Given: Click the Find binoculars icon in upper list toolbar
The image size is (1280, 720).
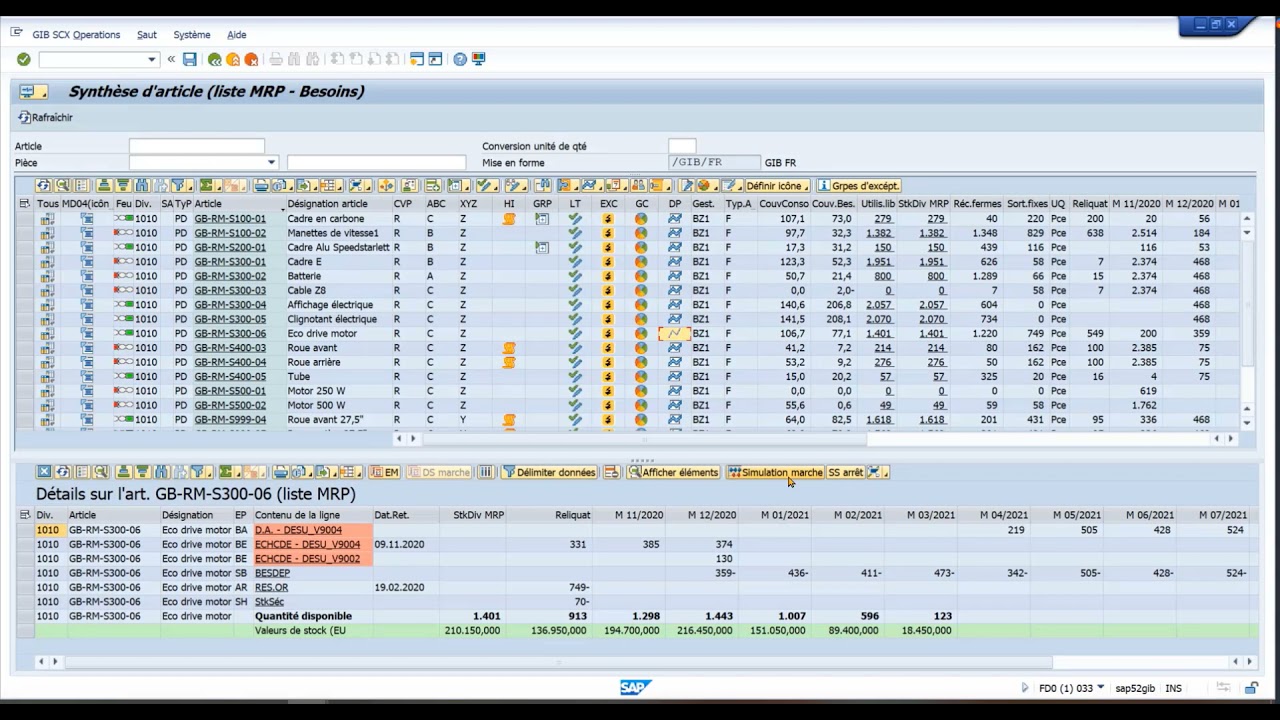Looking at the screenshot, I should pyautogui.click(x=142, y=186).
